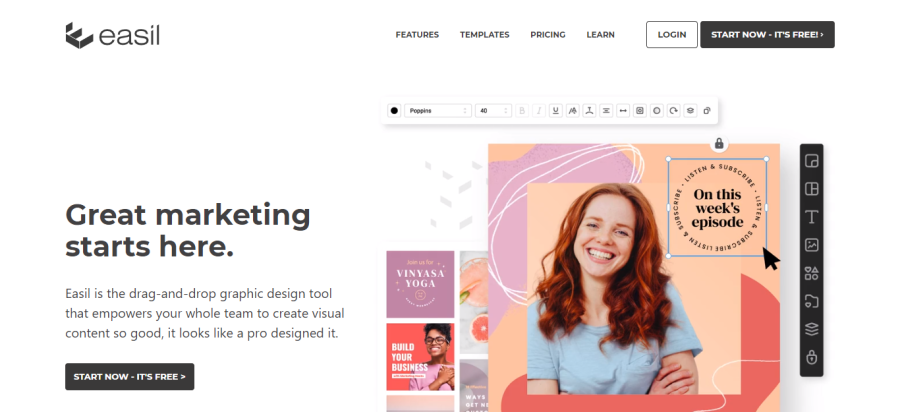Click the curved text icon
The image size is (900, 412).
click(589, 111)
